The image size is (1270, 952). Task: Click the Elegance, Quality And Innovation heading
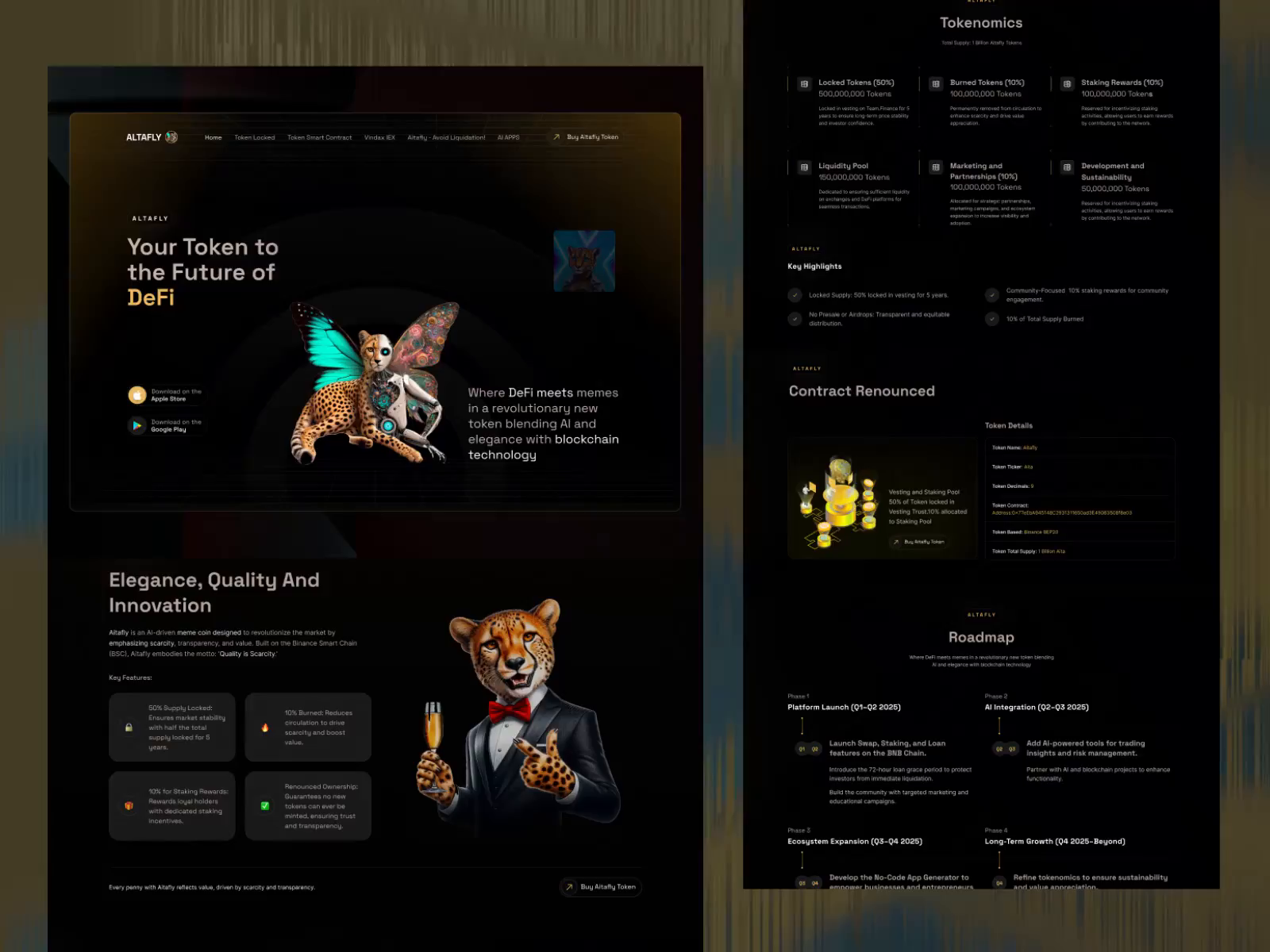[214, 593]
